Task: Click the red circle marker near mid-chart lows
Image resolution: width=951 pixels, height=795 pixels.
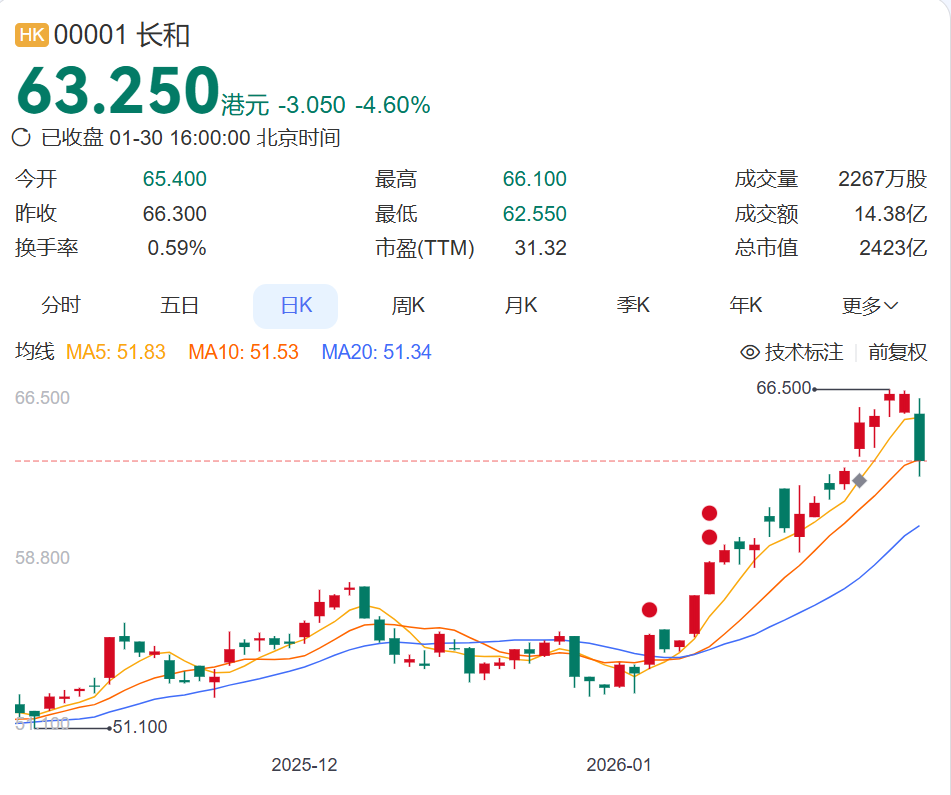Action: point(648,610)
